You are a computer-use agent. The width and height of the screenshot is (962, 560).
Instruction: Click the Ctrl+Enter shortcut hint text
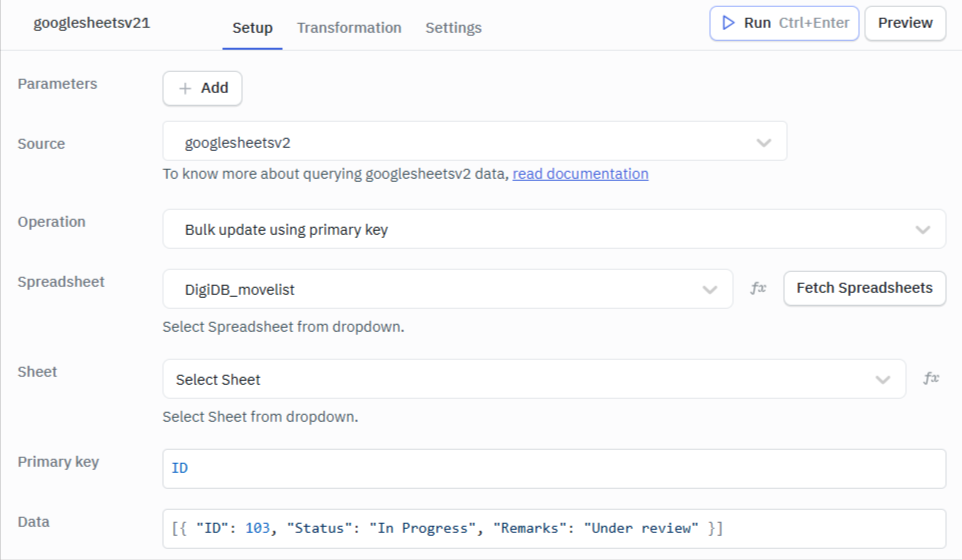click(x=814, y=23)
